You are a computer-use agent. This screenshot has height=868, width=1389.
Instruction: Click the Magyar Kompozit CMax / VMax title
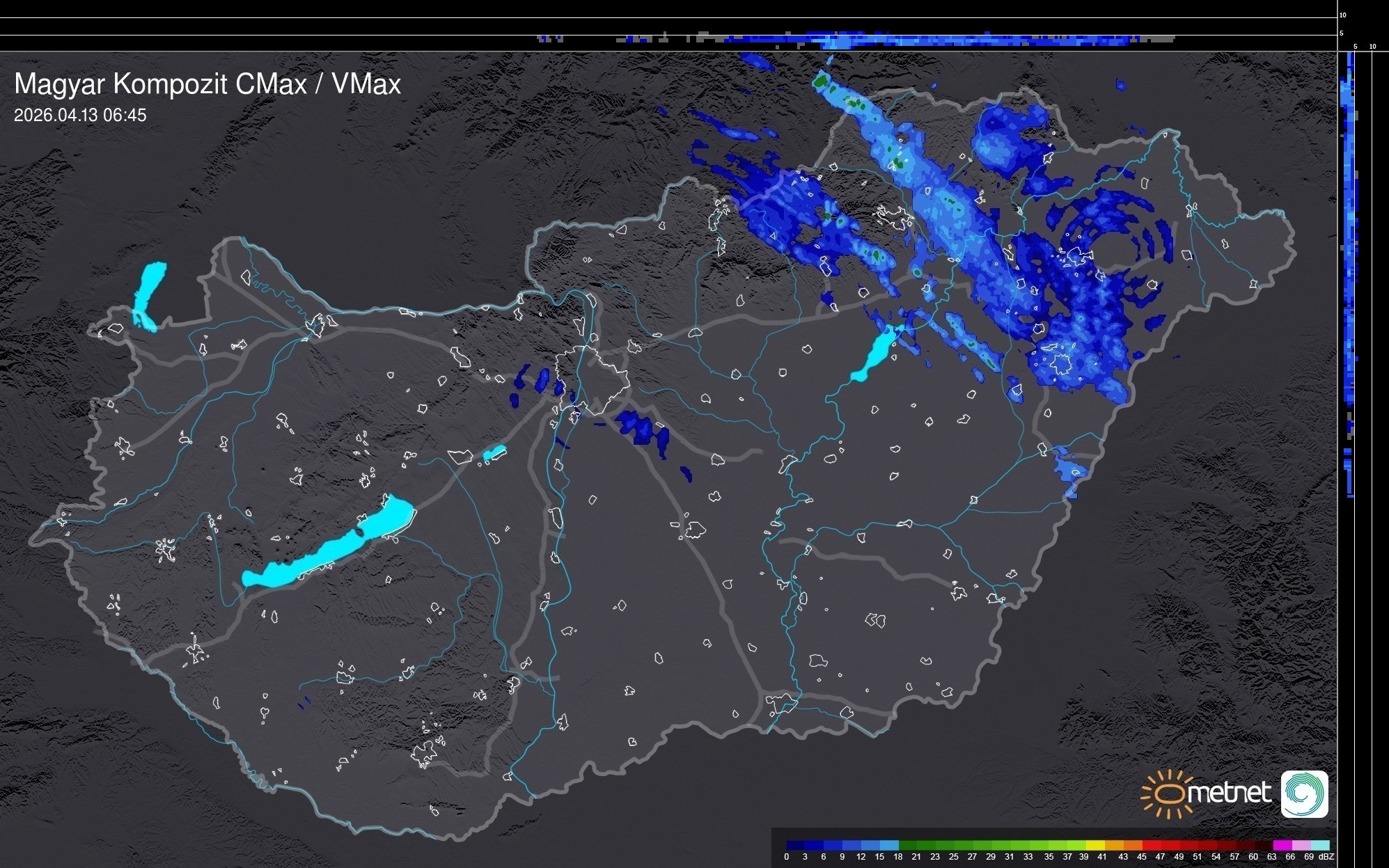point(207,84)
